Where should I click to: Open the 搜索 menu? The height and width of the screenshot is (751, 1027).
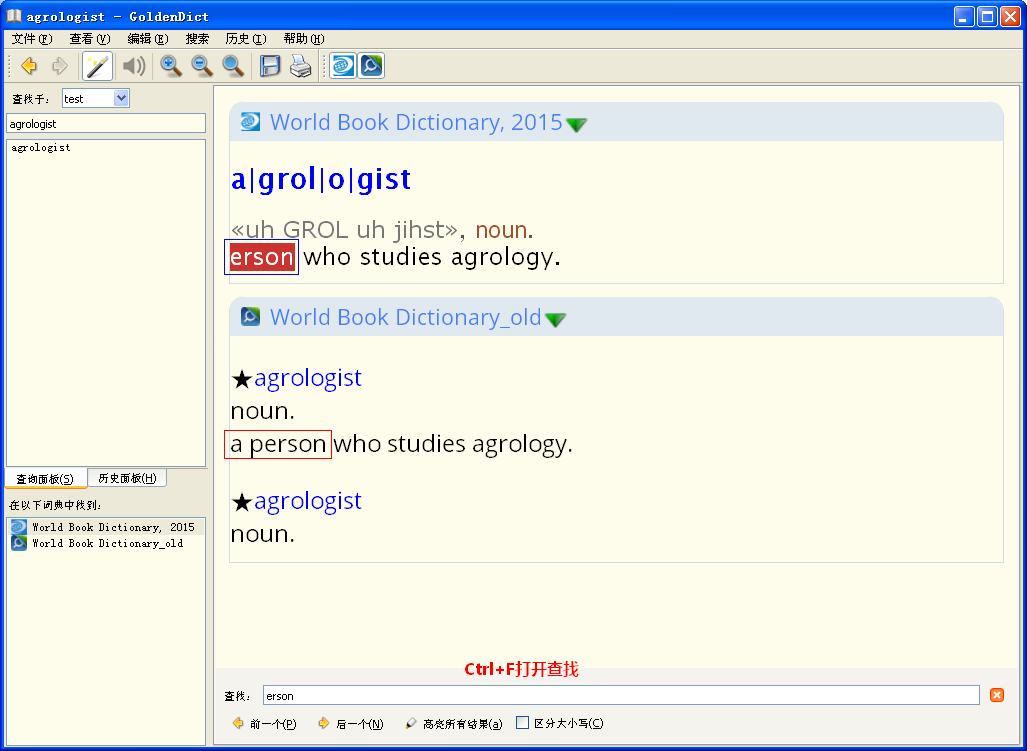coord(197,39)
